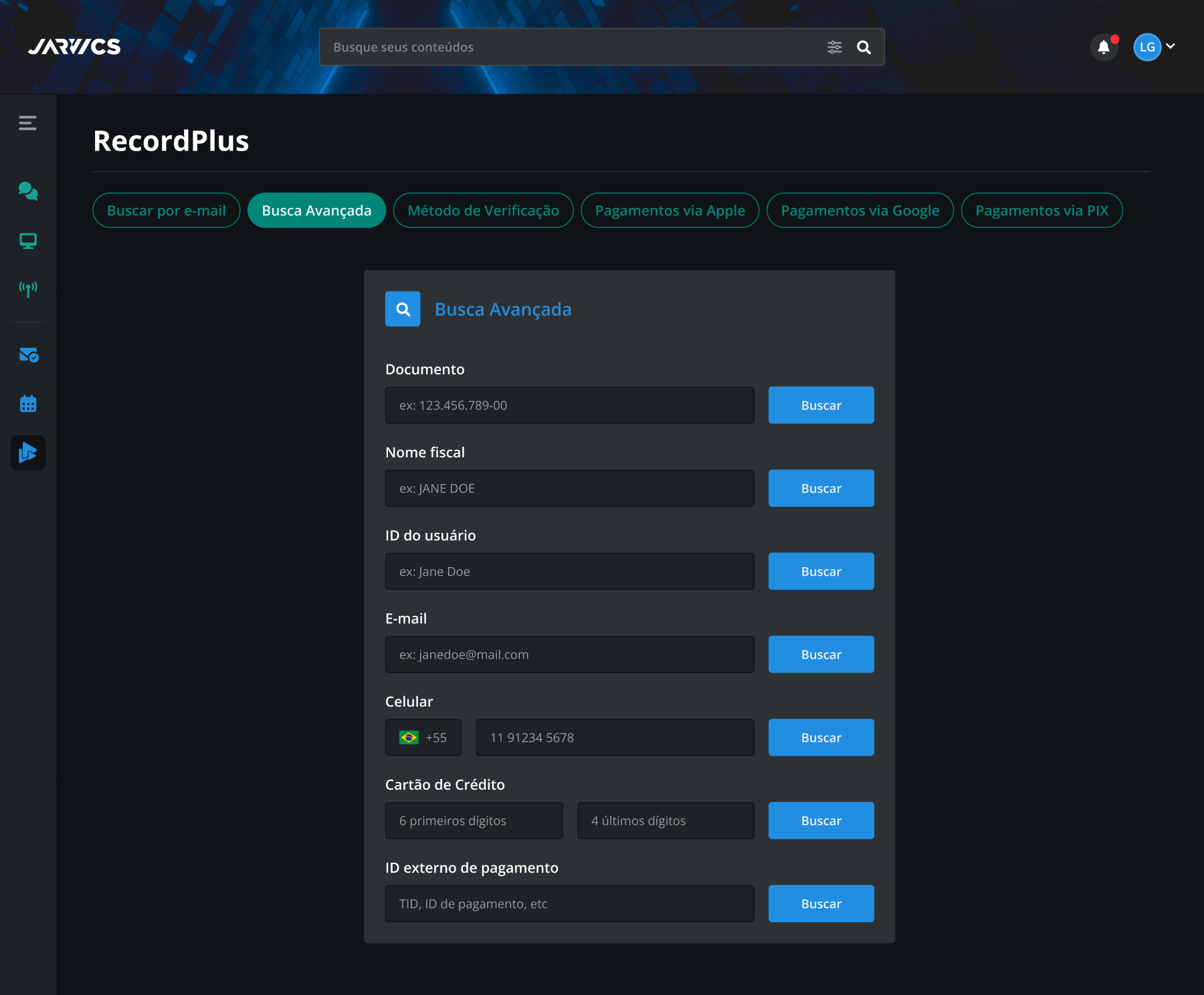This screenshot has width=1204, height=995.
Task: Open the RecordPlus play sidebar icon
Action: (x=28, y=453)
